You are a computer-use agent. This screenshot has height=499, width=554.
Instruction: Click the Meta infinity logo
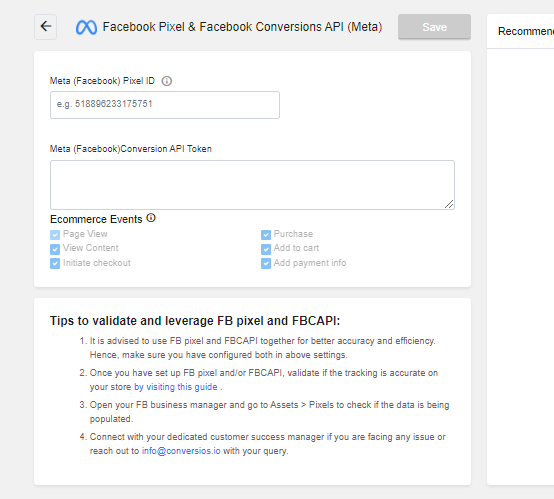pos(86,27)
